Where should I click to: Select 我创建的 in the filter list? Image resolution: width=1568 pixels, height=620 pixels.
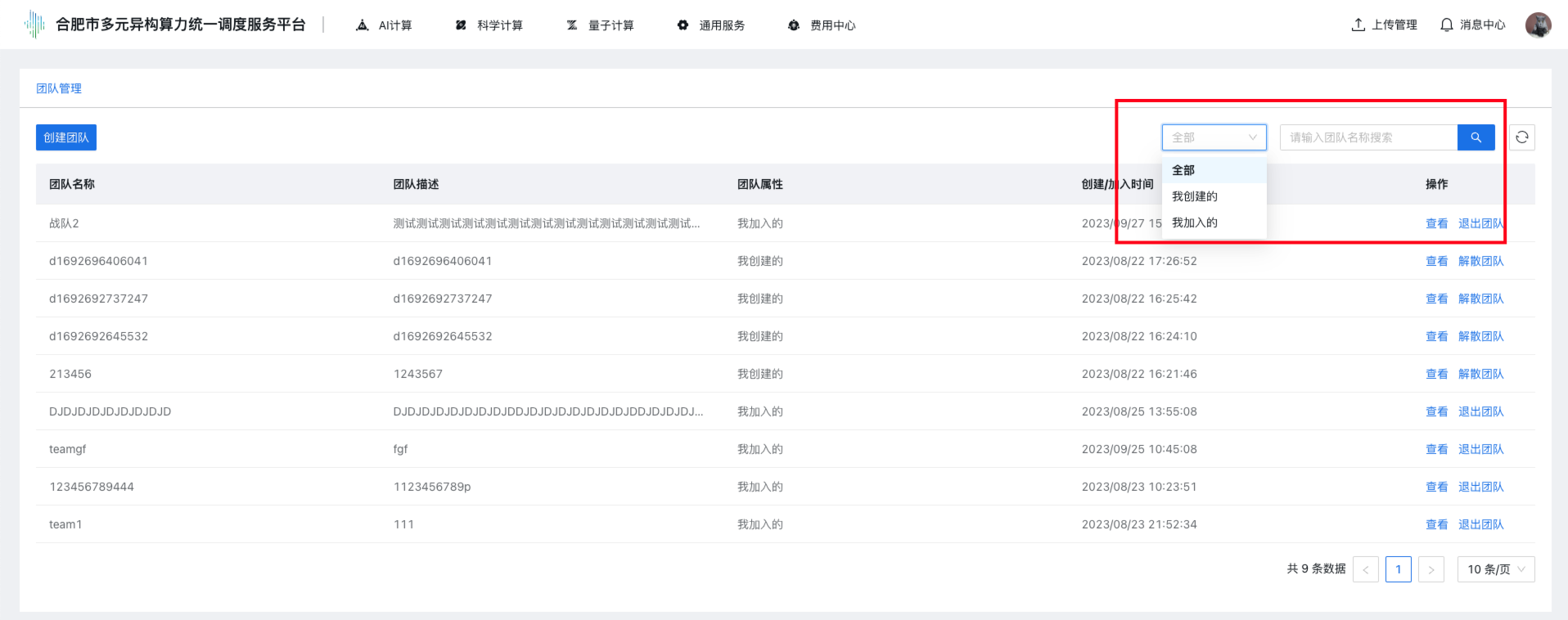point(1195,196)
